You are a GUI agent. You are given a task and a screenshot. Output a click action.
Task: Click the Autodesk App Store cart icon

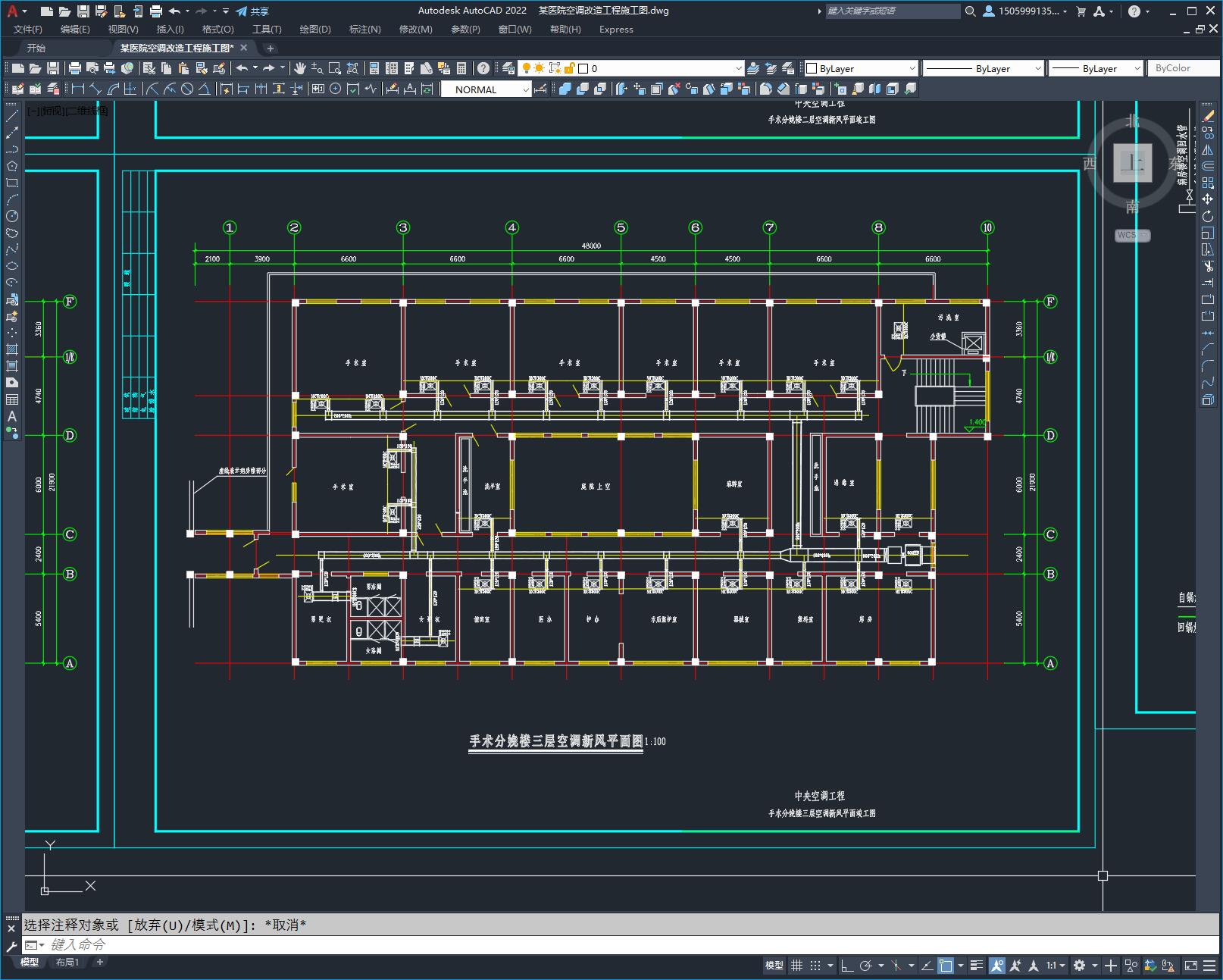pyautogui.click(x=1081, y=11)
